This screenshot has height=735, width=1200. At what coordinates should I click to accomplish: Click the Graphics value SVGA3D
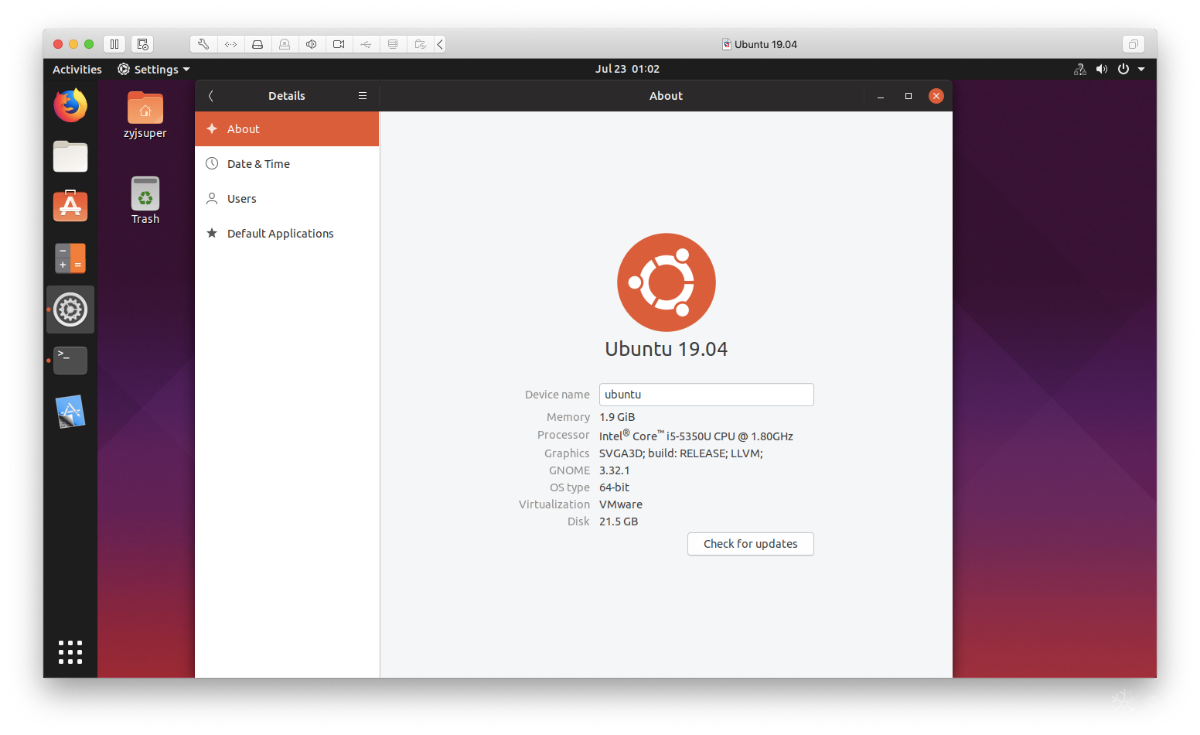[681, 453]
